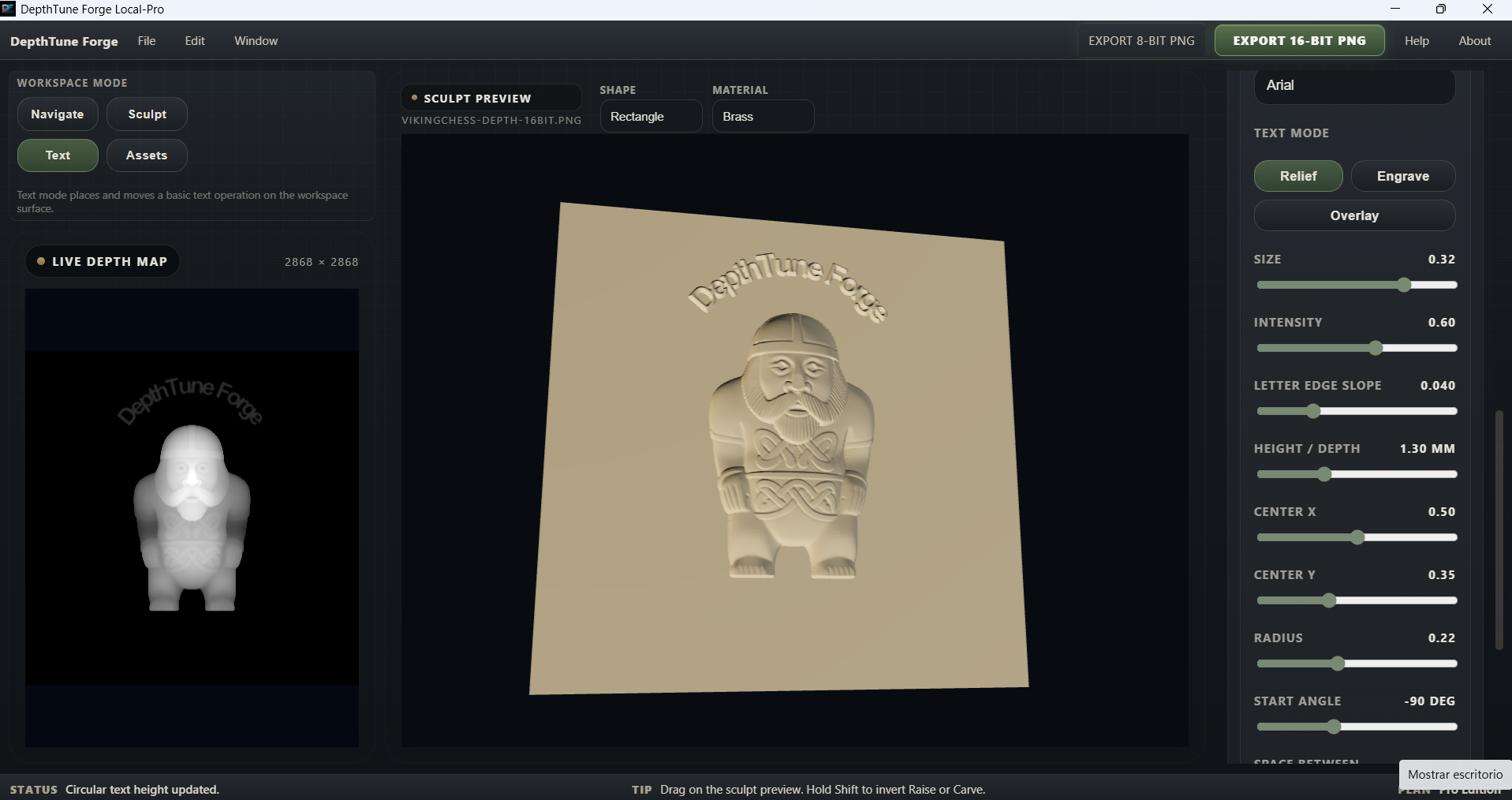
Task: Click the TEXT MODE heading
Action: (1291, 133)
